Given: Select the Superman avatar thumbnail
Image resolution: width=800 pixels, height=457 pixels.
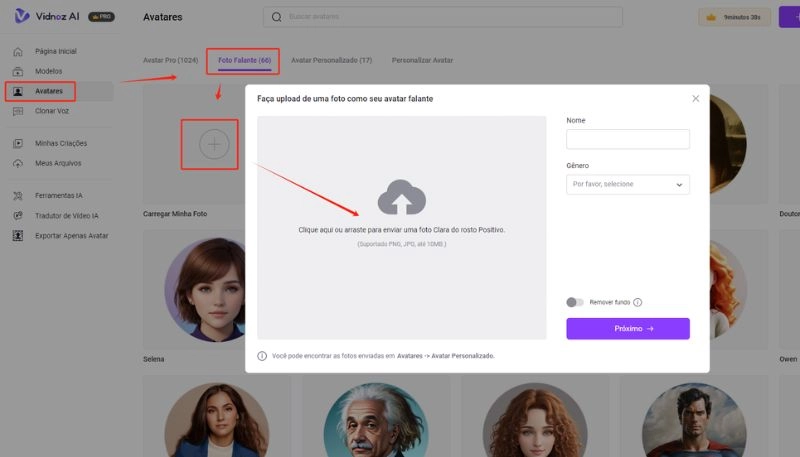Looking at the screenshot, I should tap(694, 420).
